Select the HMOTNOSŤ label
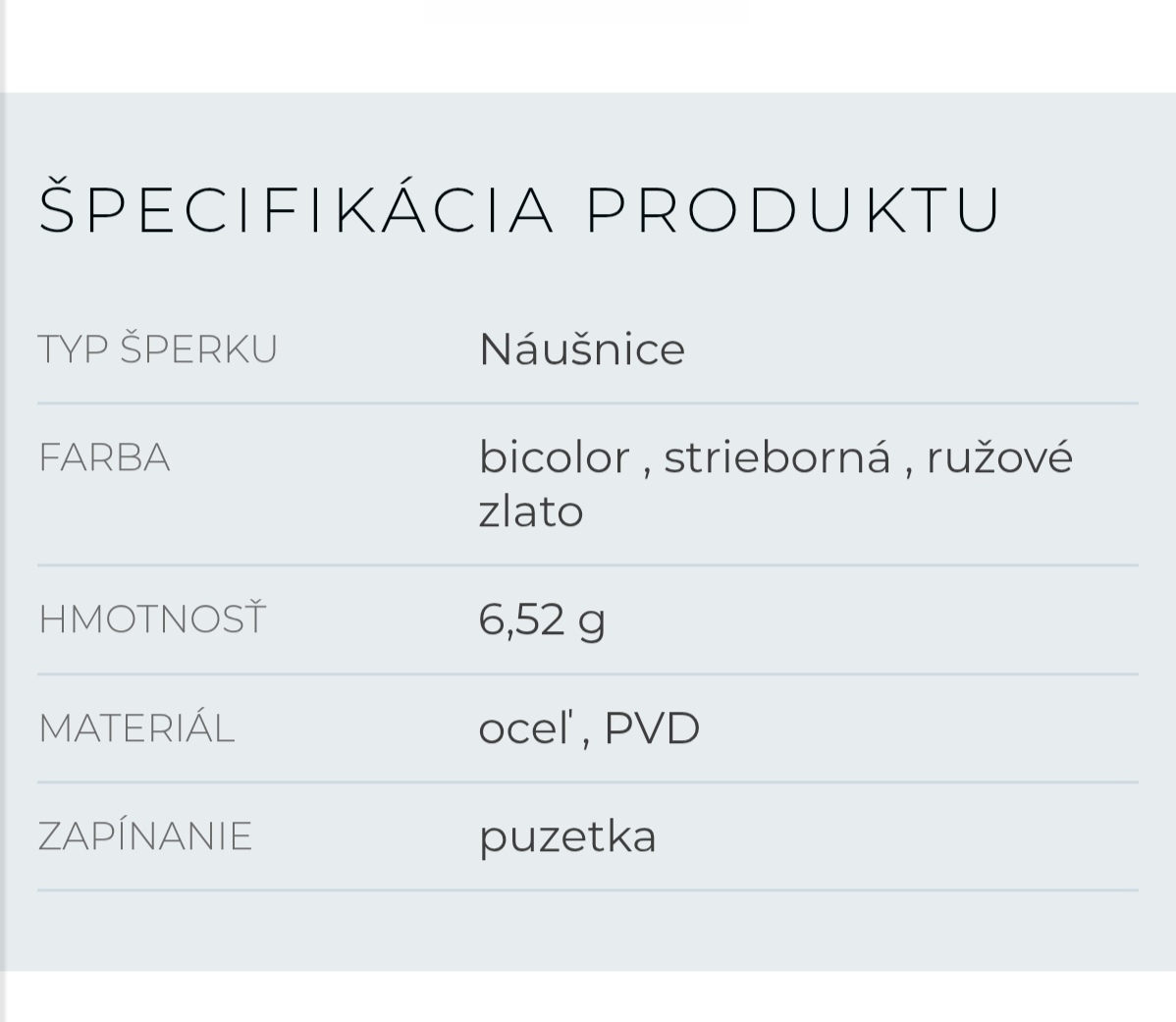The width and height of the screenshot is (1176, 1022). [x=152, y=619]
